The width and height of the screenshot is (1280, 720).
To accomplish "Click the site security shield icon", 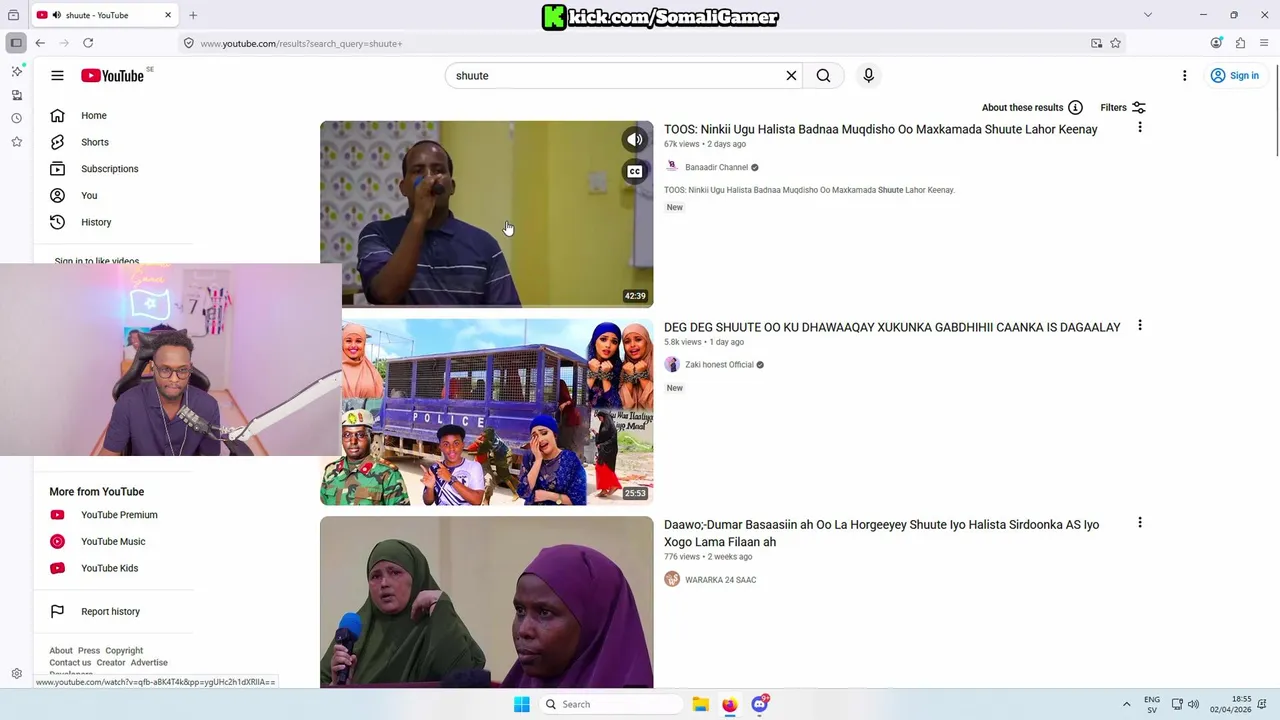I will [188, 43].
